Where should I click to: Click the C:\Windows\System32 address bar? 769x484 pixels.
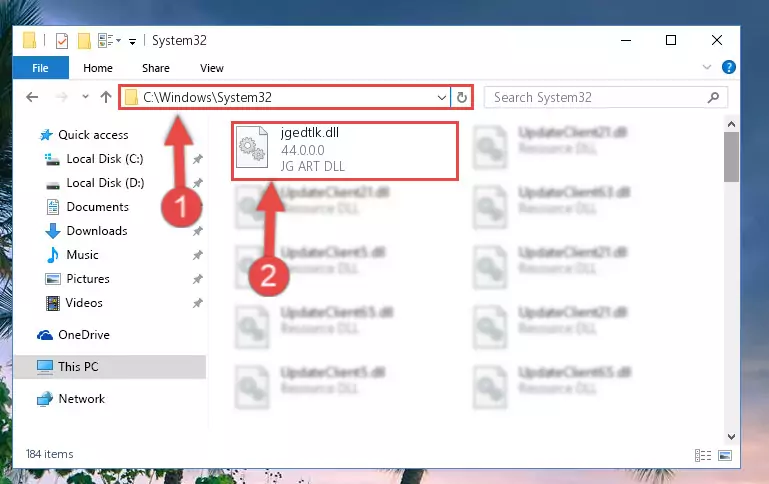pyautogui.click(x=284, y=97)
